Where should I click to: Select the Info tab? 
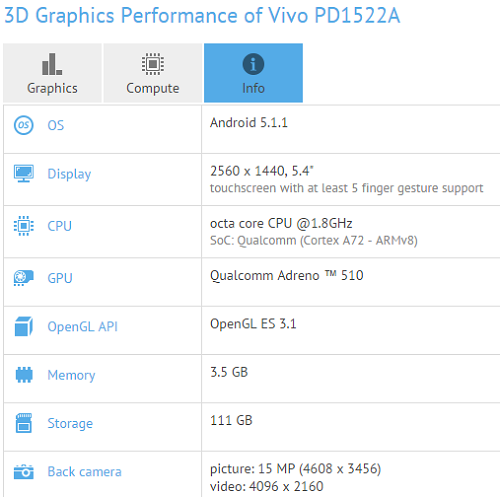(x=253, y=73)
